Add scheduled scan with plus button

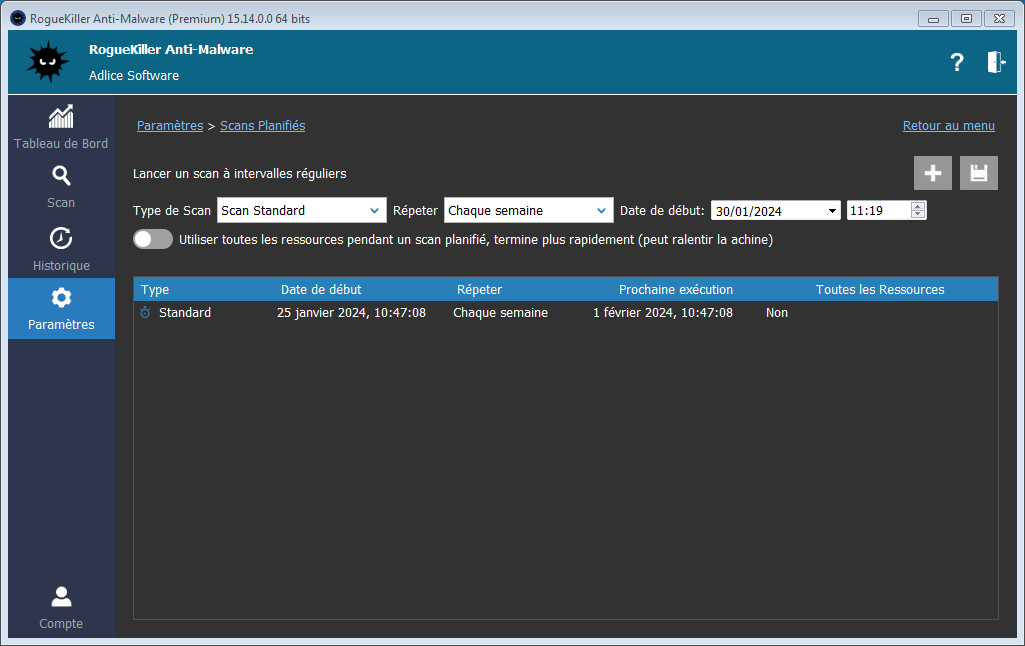pos(932,173)
